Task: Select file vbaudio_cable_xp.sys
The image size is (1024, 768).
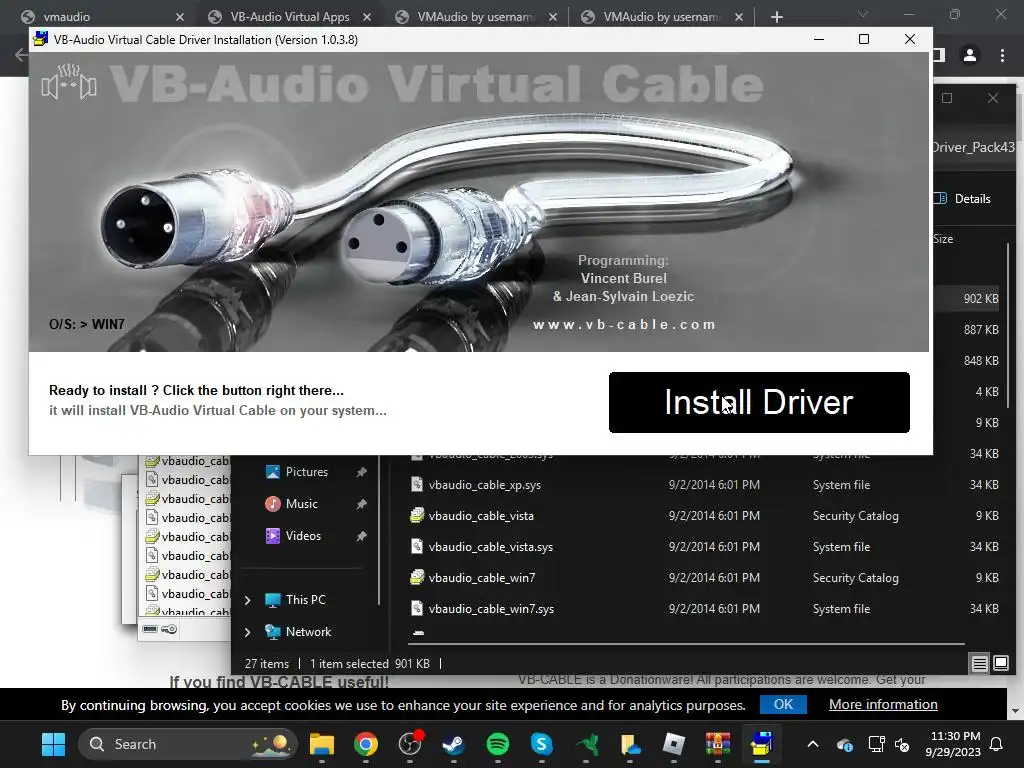Action: coord(485,485)
